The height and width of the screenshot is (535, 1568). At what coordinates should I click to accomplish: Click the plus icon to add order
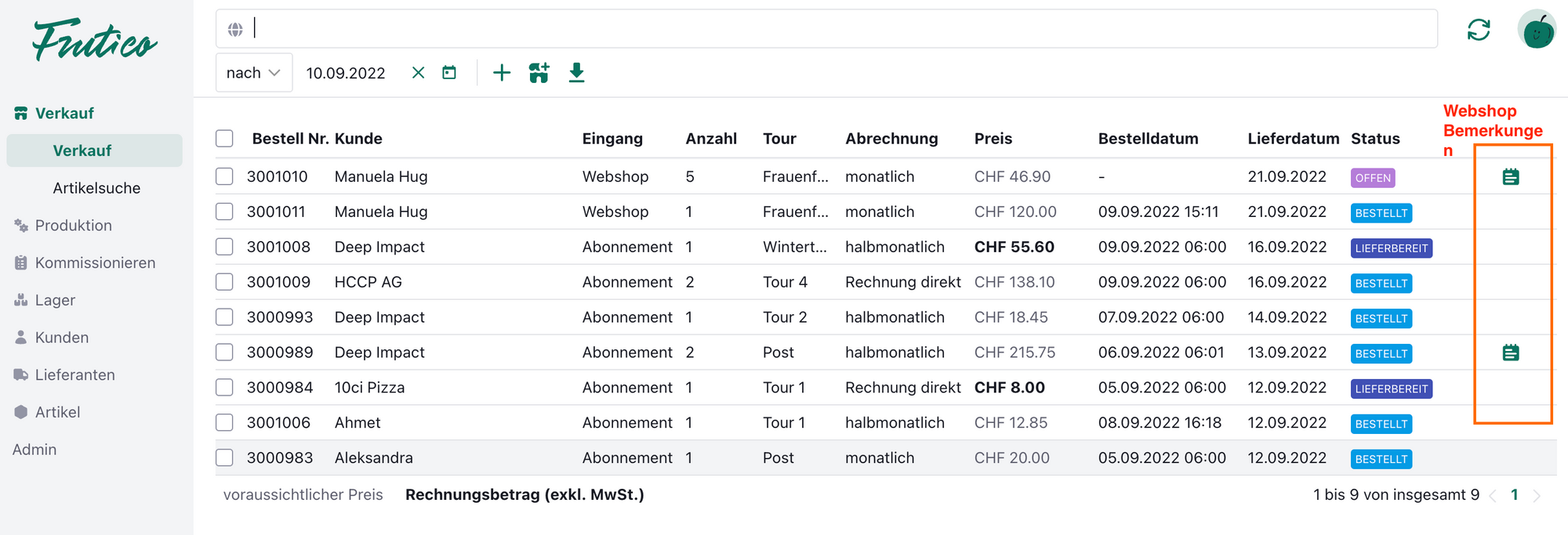pyautogui.click(x=502, y=73)
